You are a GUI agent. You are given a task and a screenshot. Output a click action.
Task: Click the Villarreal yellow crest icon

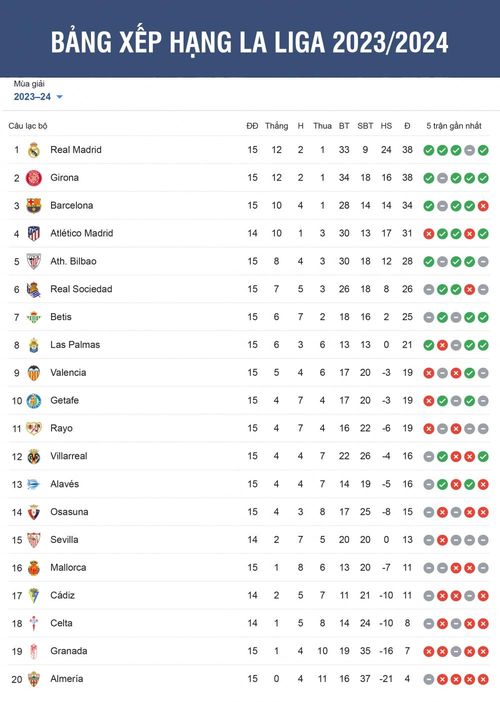[34, 456]
